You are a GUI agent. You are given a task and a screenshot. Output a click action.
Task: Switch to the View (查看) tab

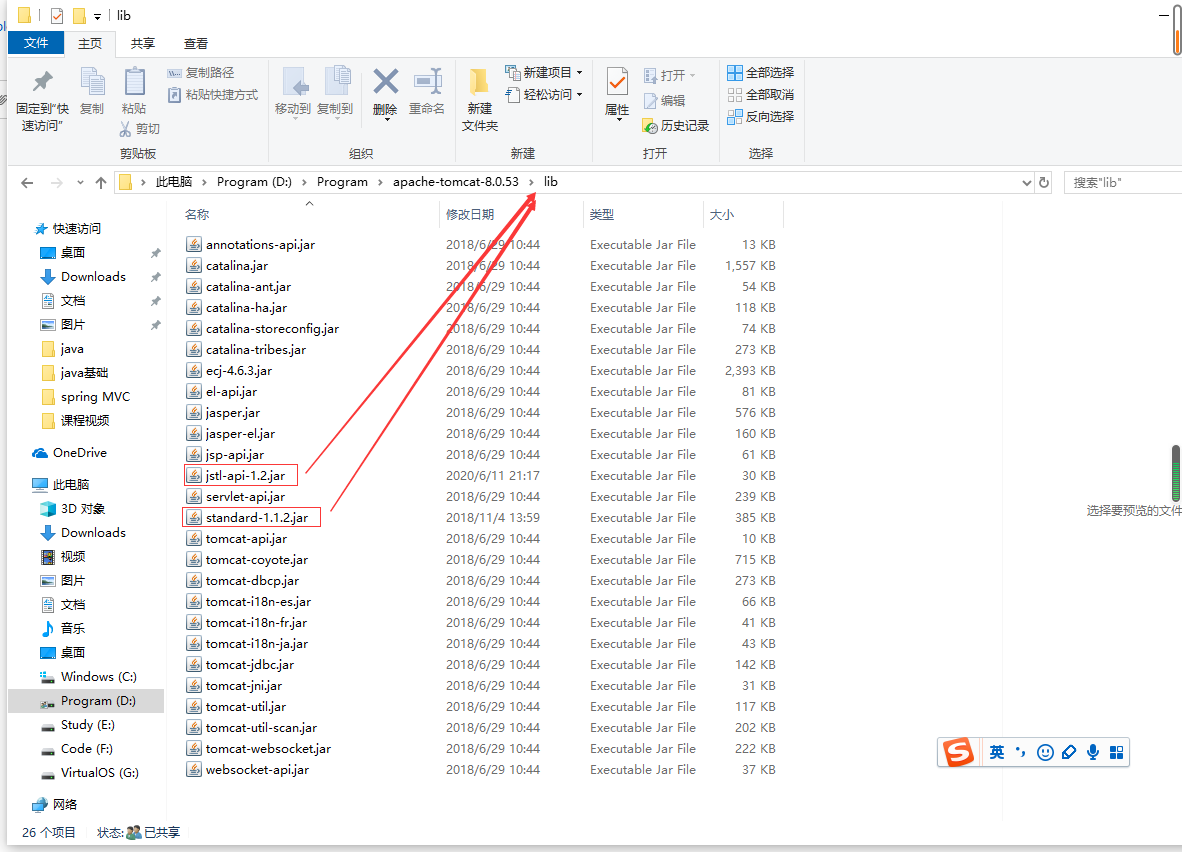(195, 44)
